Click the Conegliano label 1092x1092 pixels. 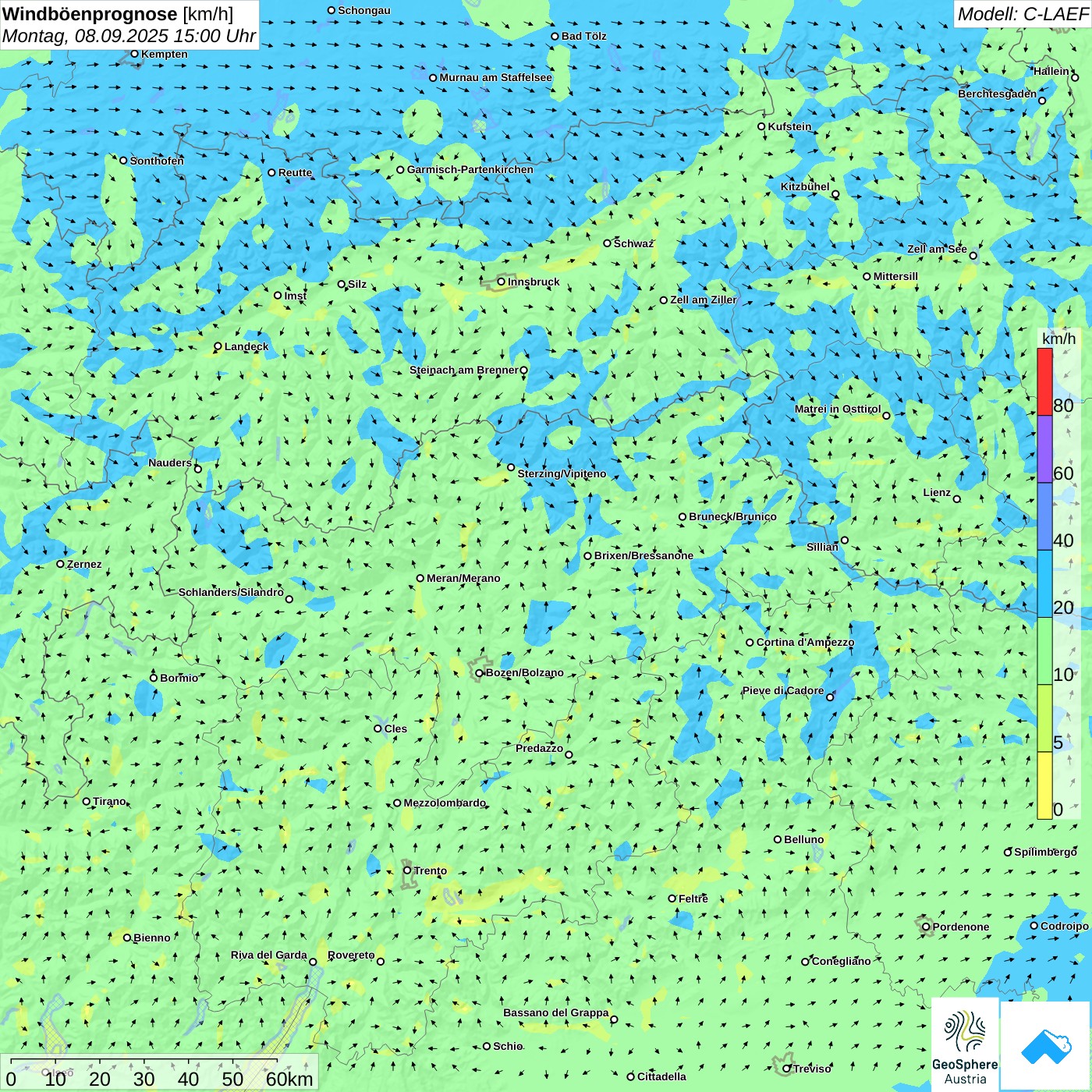pos(842,961)
